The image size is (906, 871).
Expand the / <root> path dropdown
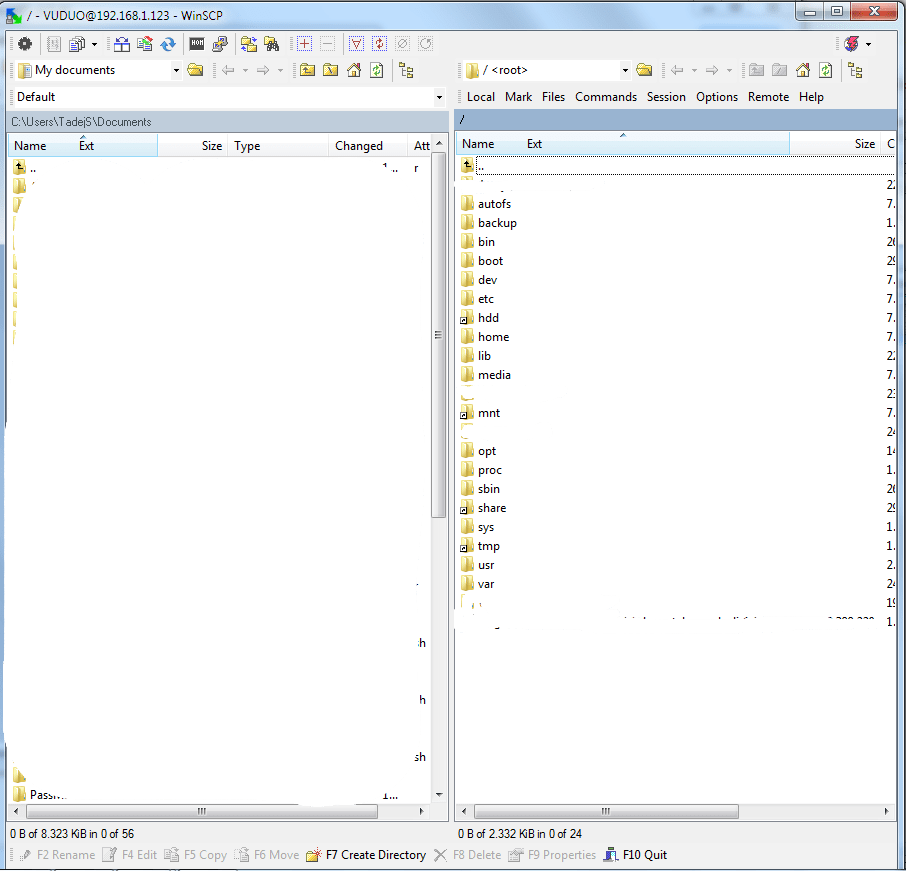click(x=625, y=70)
